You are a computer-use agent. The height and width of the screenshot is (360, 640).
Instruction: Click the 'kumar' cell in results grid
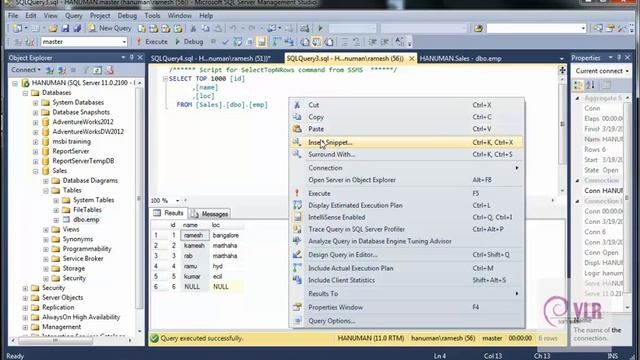195,276
